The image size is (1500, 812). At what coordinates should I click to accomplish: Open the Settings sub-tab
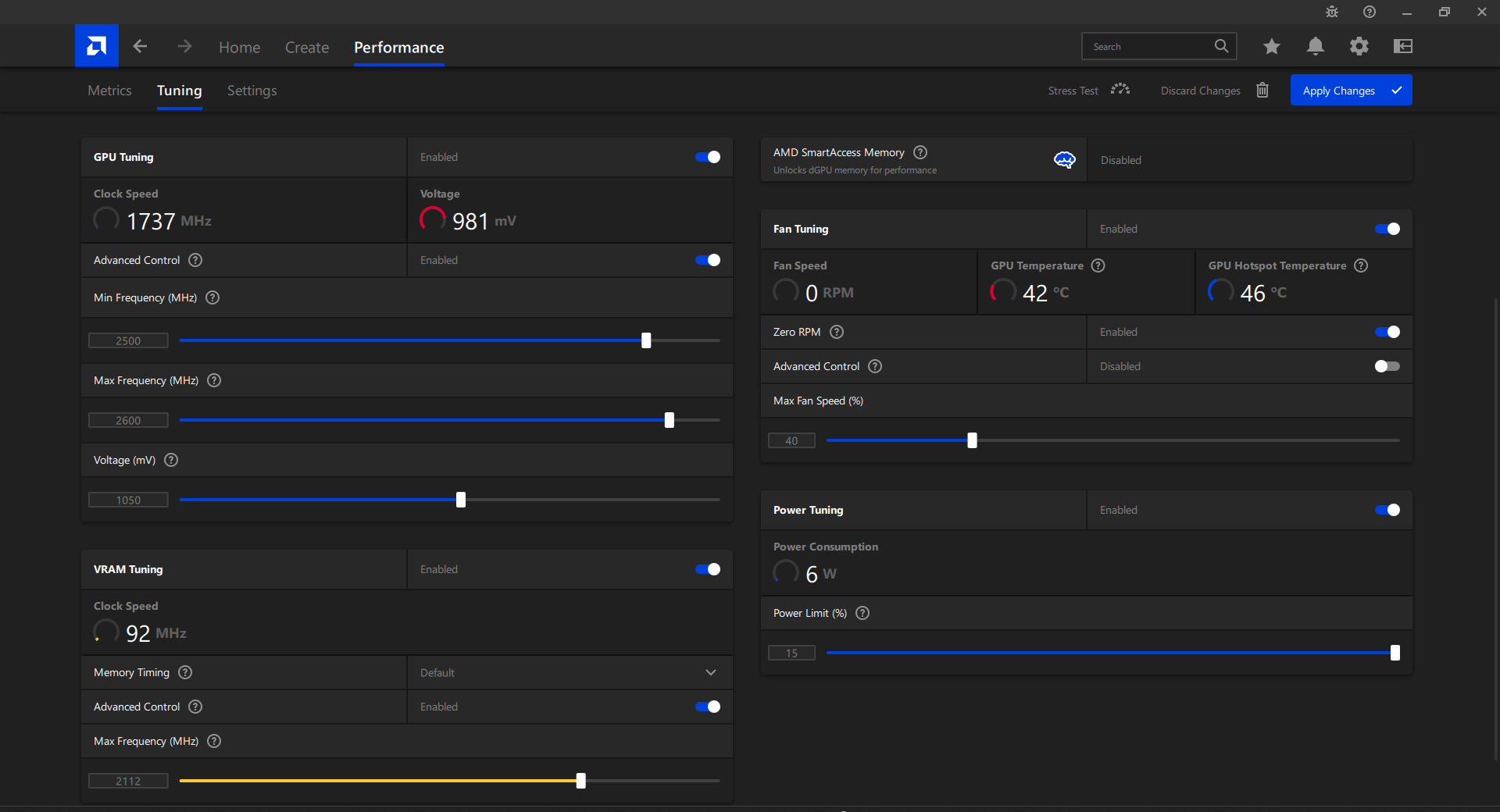point(252,91)
